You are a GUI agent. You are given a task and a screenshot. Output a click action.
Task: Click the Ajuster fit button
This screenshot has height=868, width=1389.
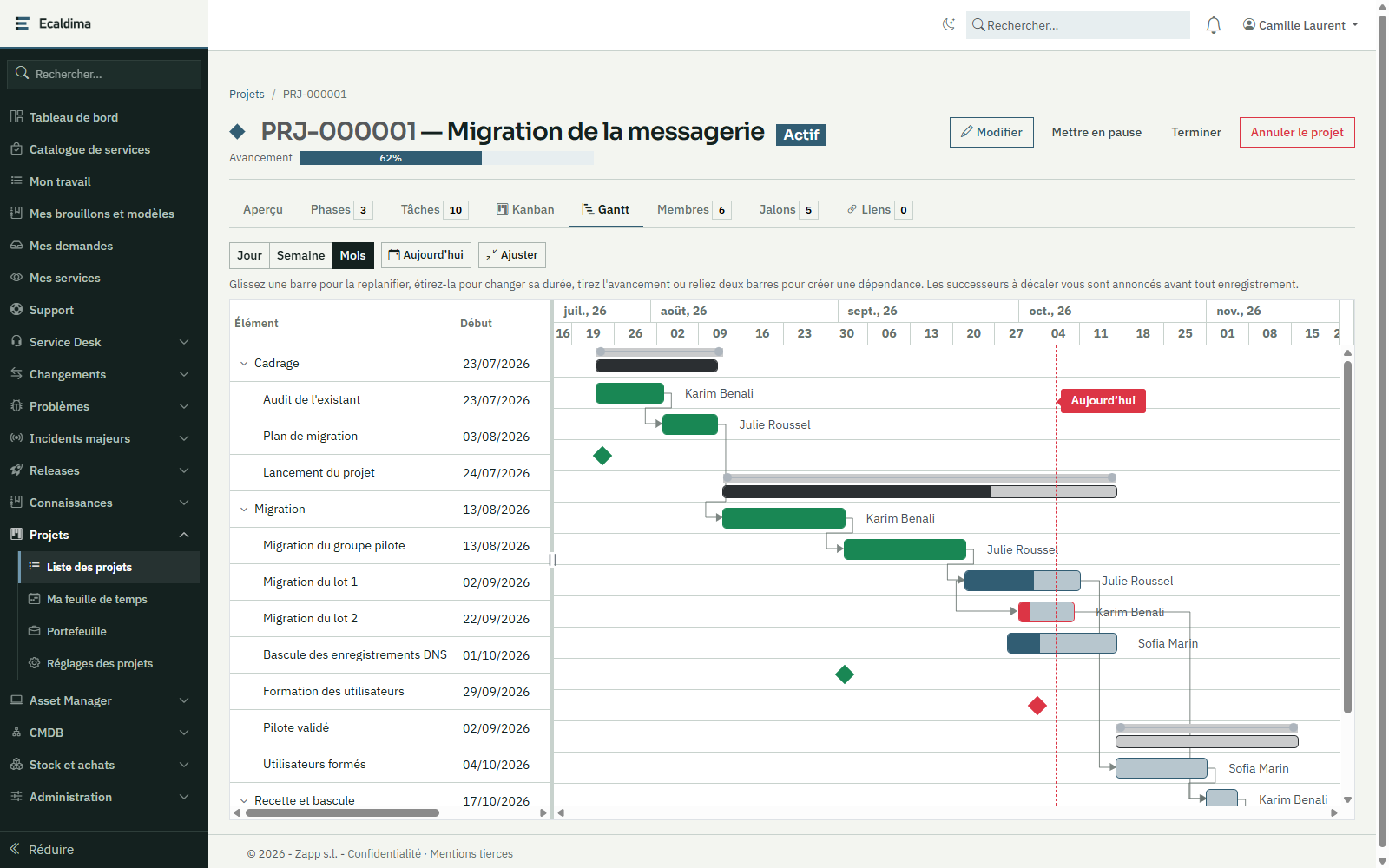click(512, 255)
